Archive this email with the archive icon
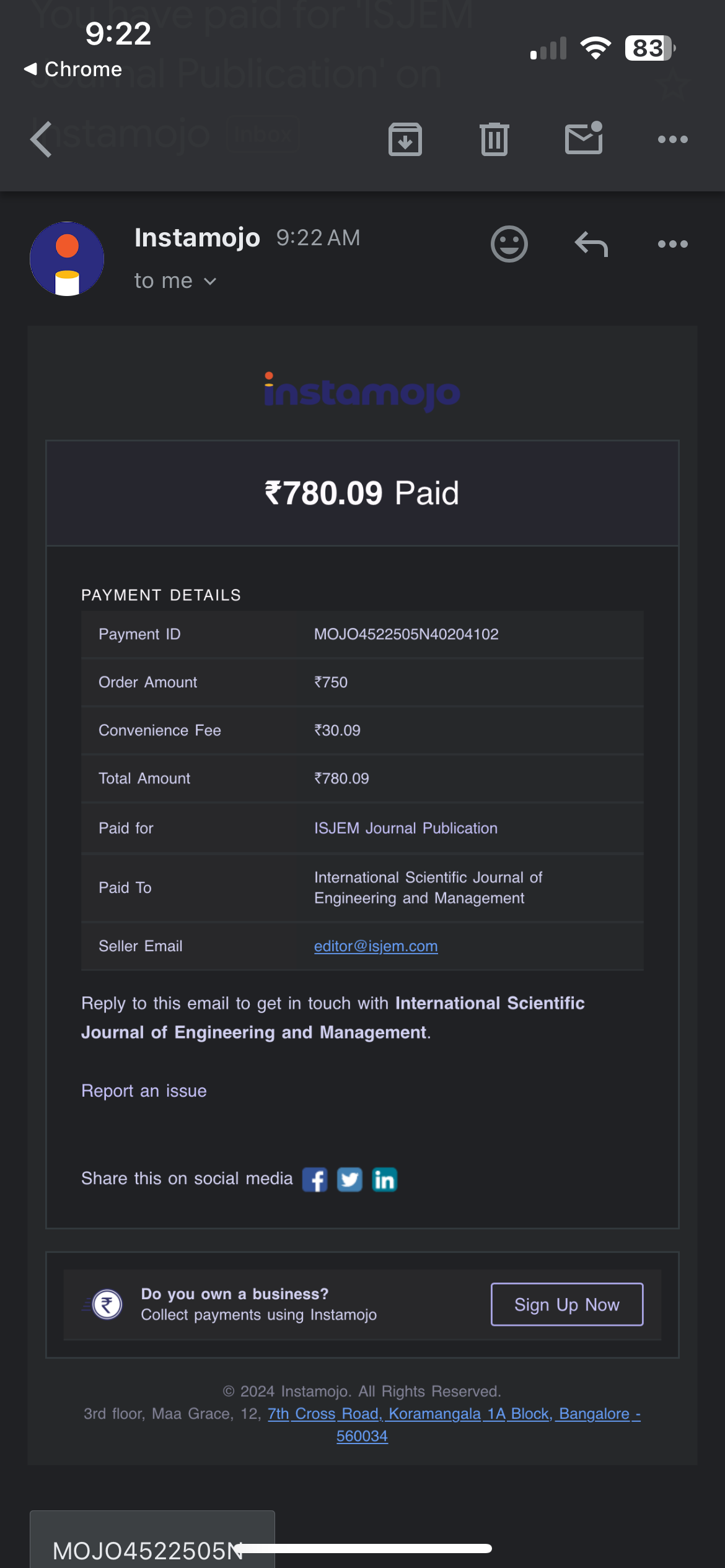Viewport: 725px width, 1568px height. (405, 139)
